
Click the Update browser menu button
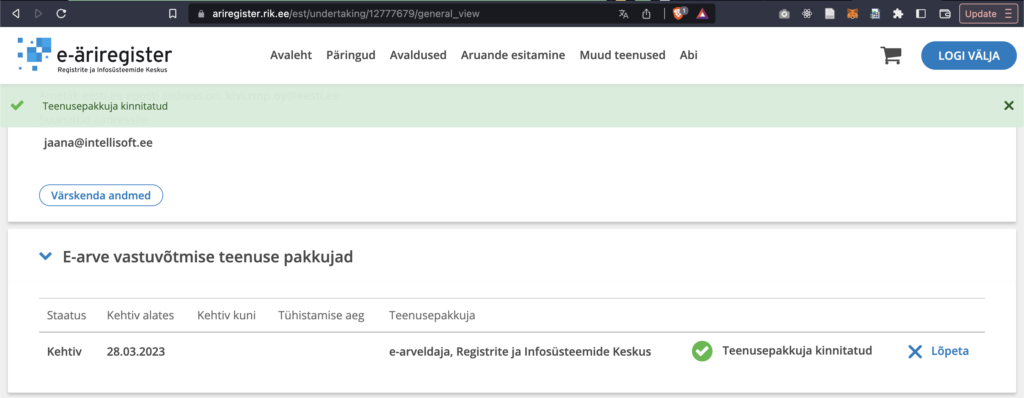(x=989, y=13)
